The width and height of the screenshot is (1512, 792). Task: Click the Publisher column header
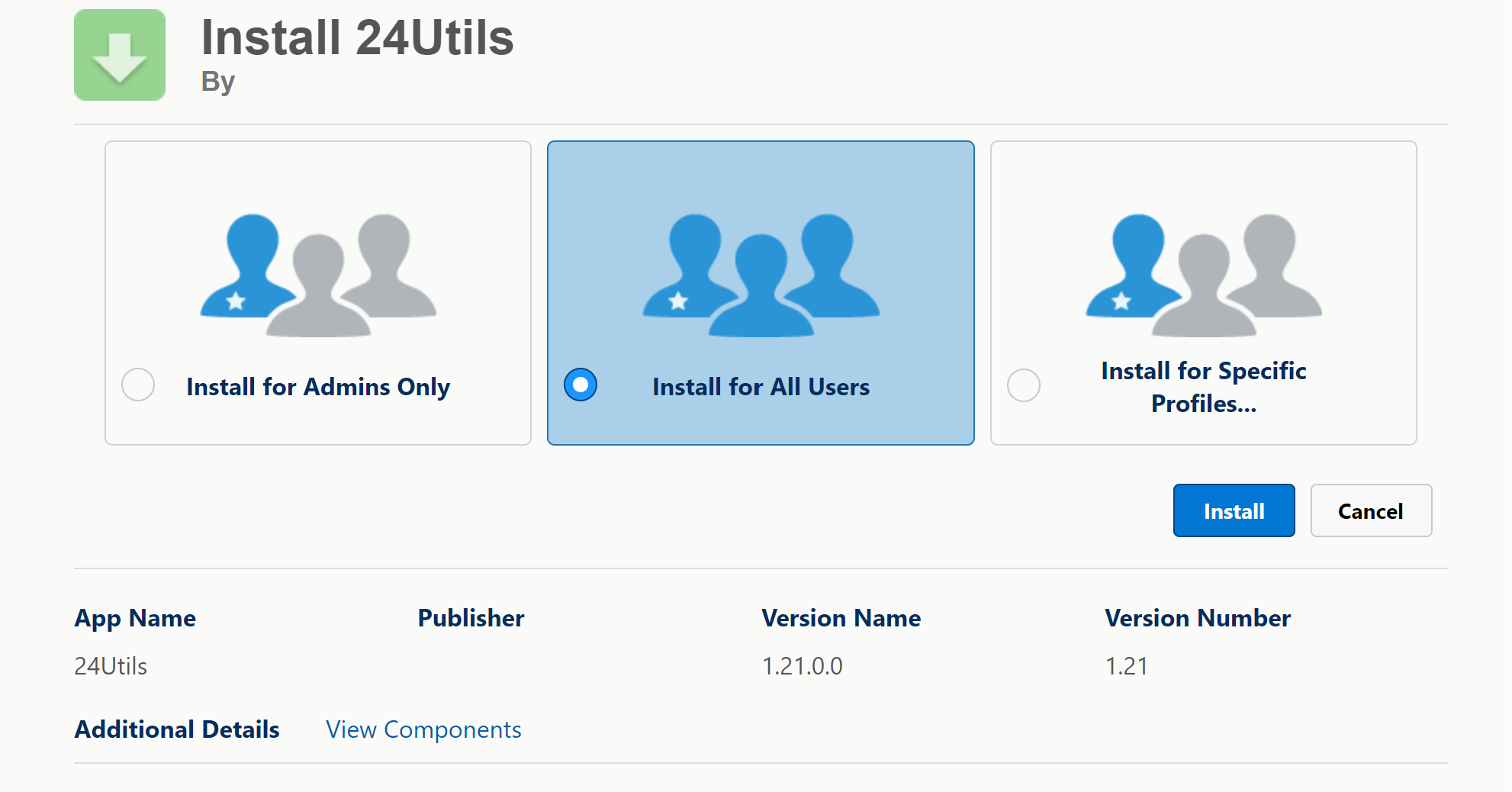click(471, 618)
